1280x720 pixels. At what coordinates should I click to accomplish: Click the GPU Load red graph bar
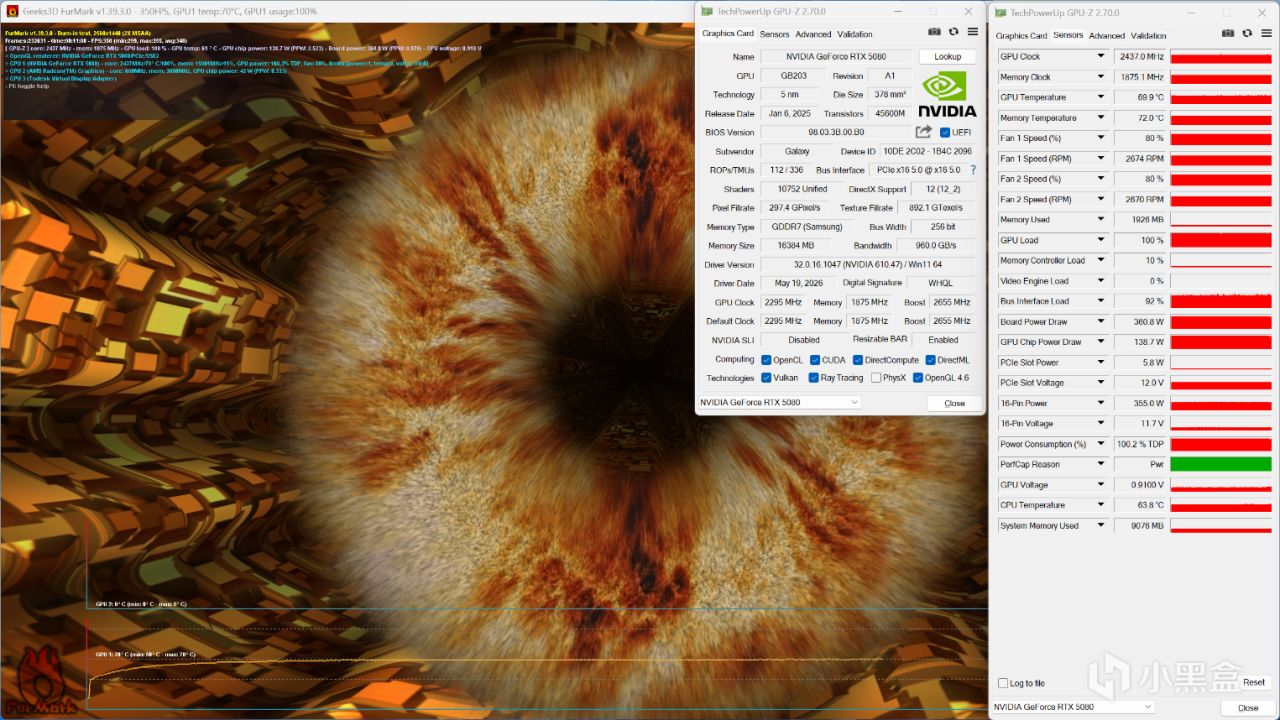click(x=1221, y=240)
